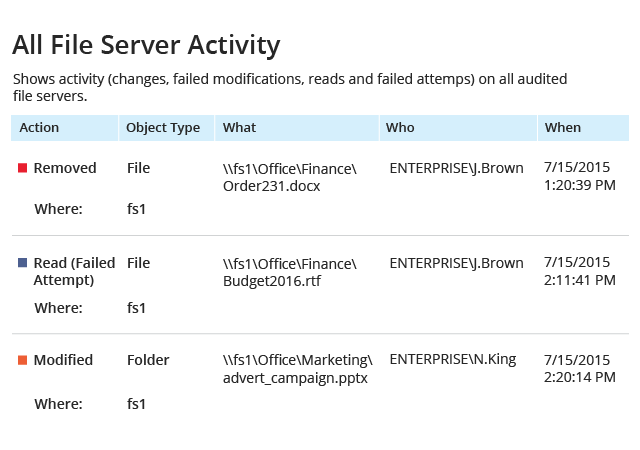Select the What column header

297,128
